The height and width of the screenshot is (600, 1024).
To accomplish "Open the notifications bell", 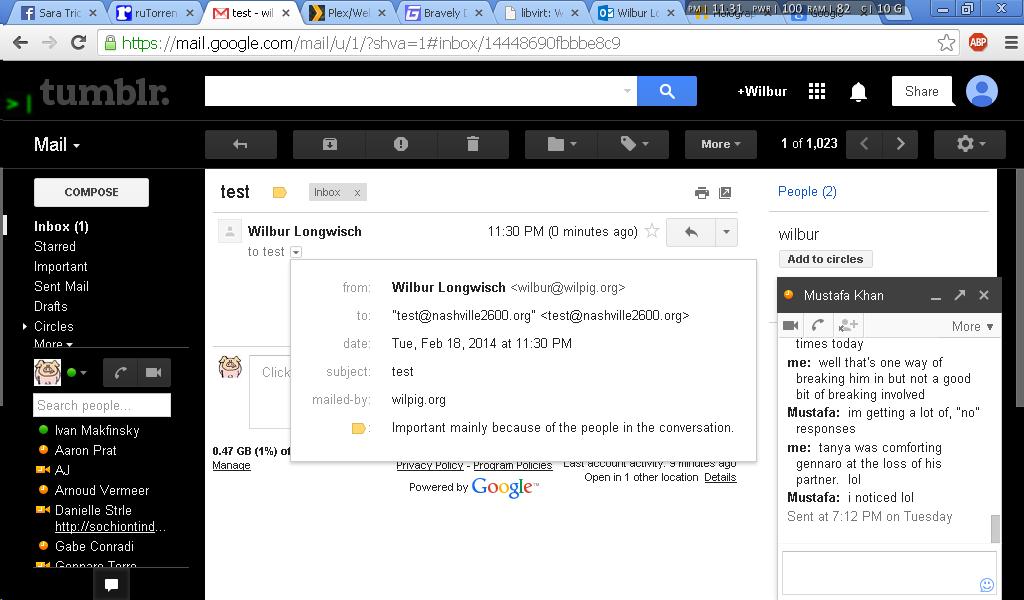I will (858, 92).
